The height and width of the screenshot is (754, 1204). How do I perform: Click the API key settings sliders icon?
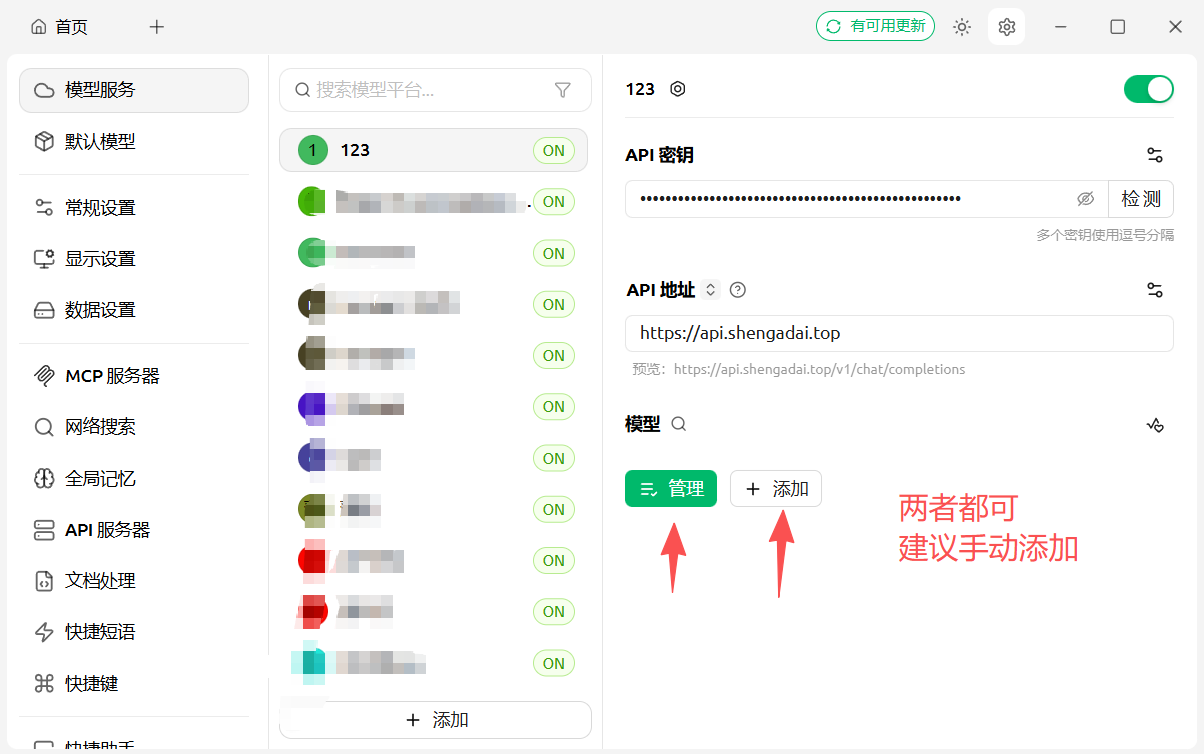tap(1155, 155)
